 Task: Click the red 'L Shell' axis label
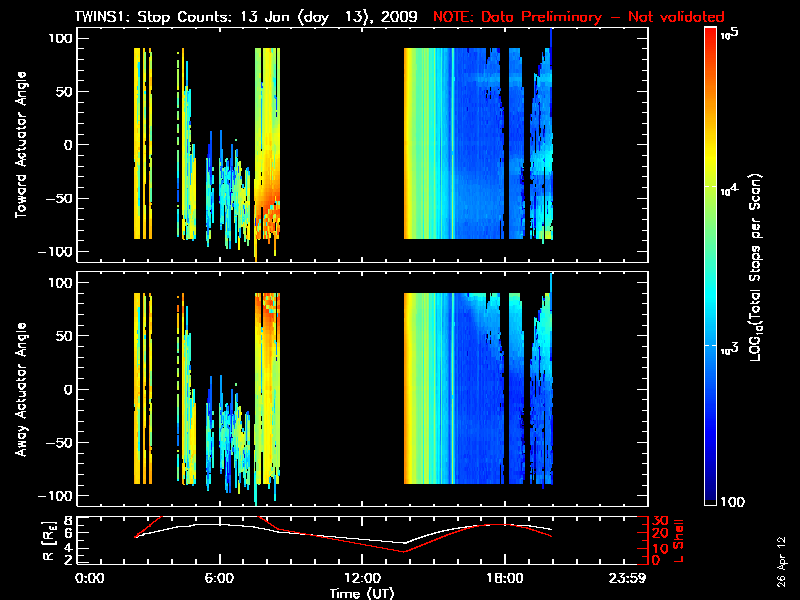tap(682, 540)
